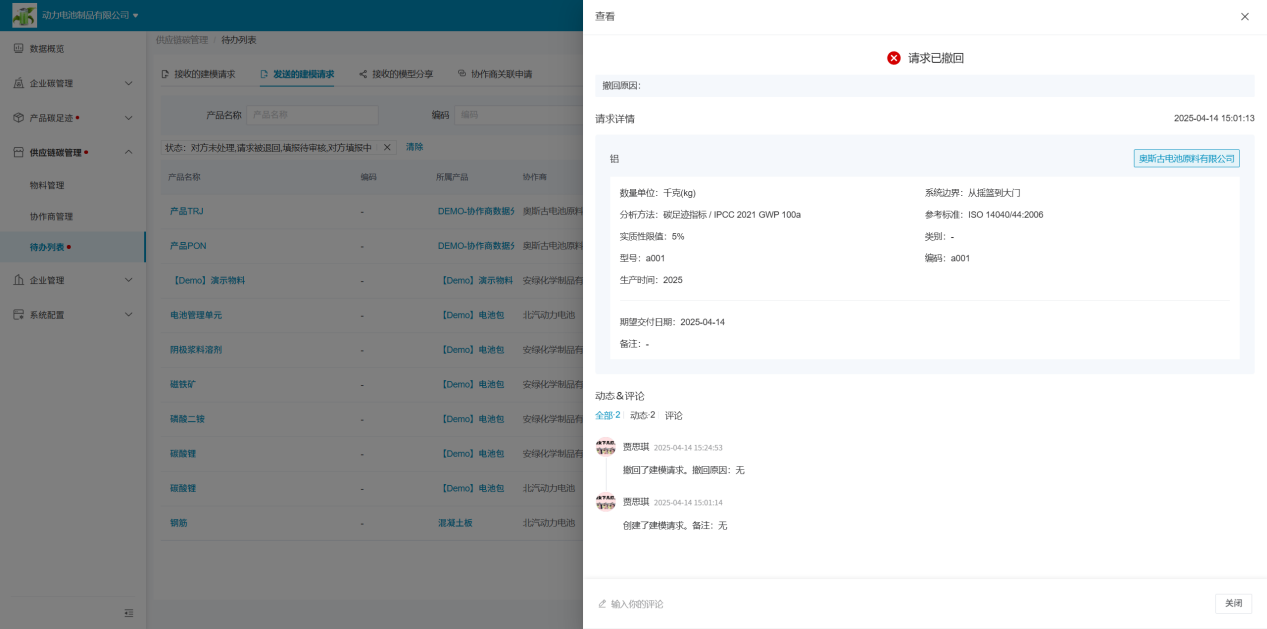1267x629 pixels.
Task: Show only 动态 in activity feed
Action: (x=642, y=415)
